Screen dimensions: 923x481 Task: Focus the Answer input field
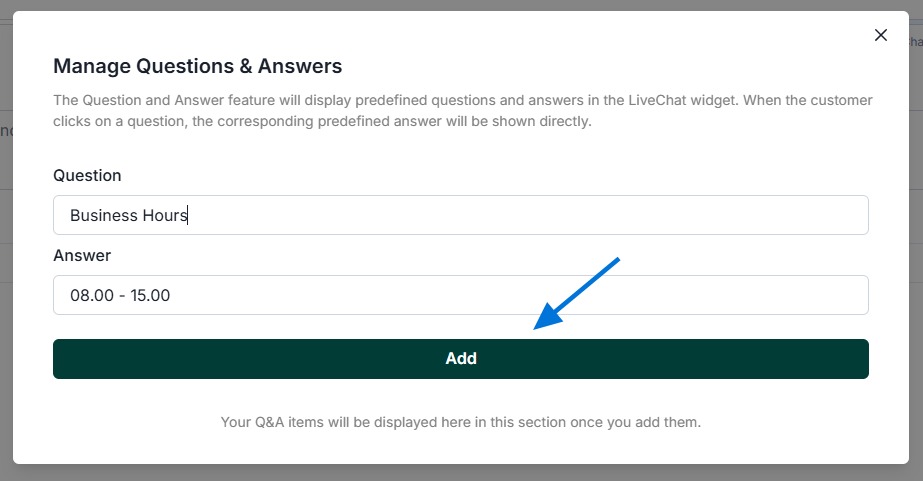(460, 295)
